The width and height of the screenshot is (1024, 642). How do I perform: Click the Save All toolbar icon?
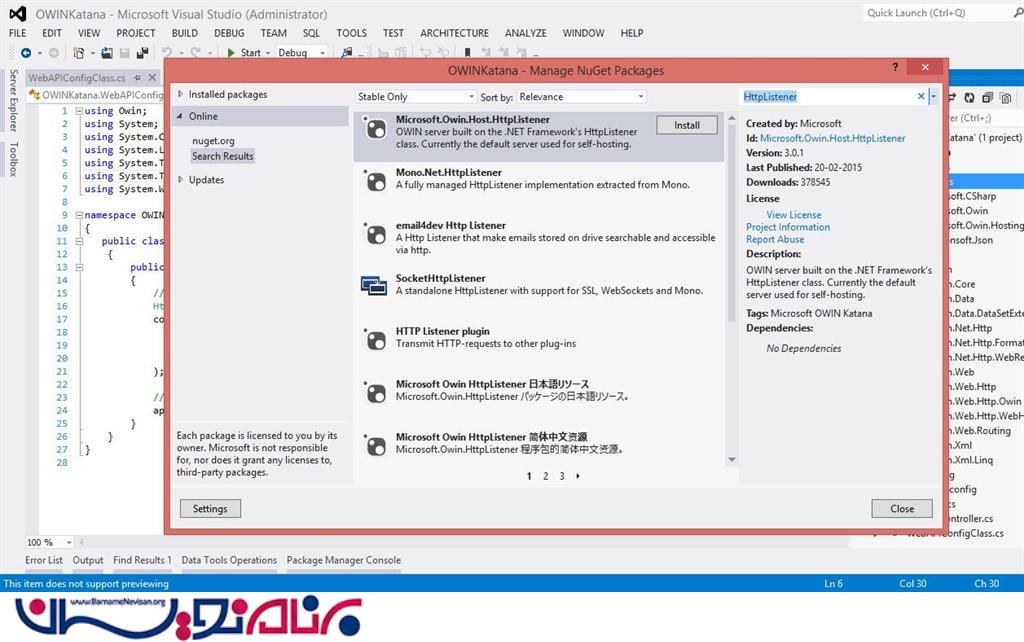coord(143,53)
